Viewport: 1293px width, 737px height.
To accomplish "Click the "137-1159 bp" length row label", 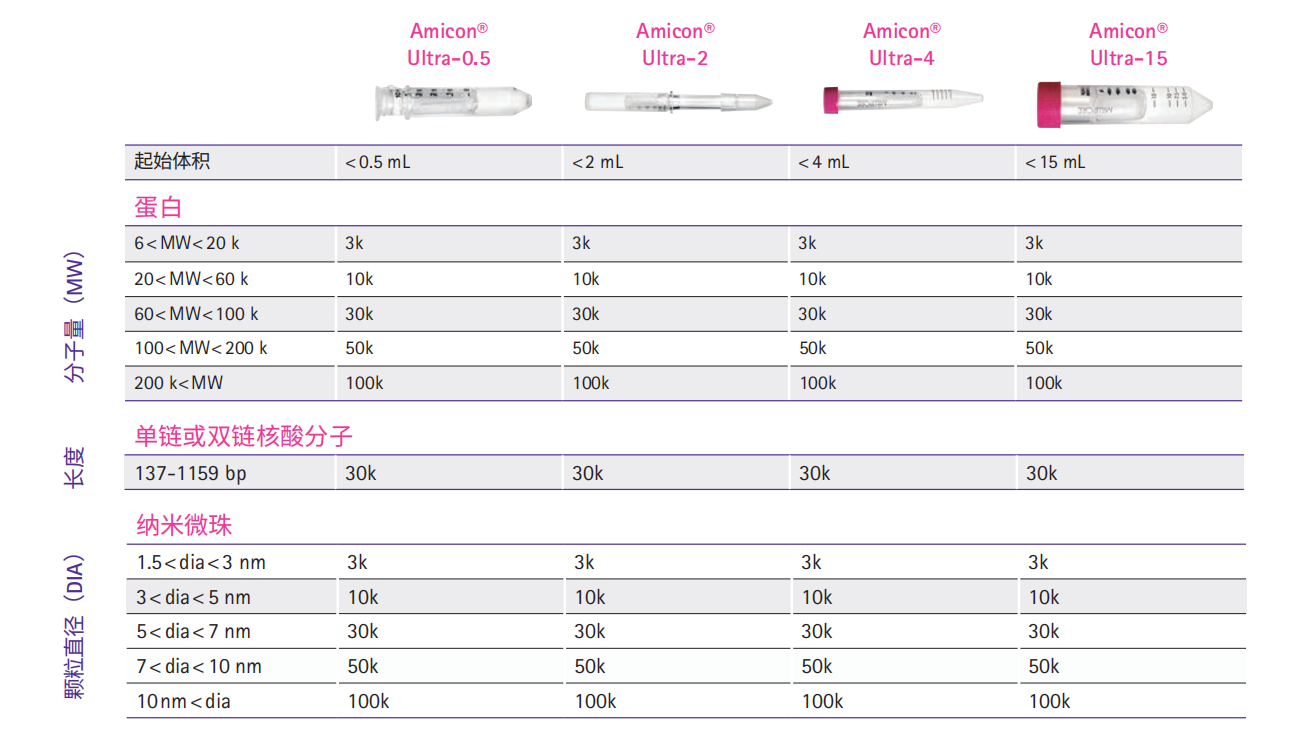I will 190,473.
